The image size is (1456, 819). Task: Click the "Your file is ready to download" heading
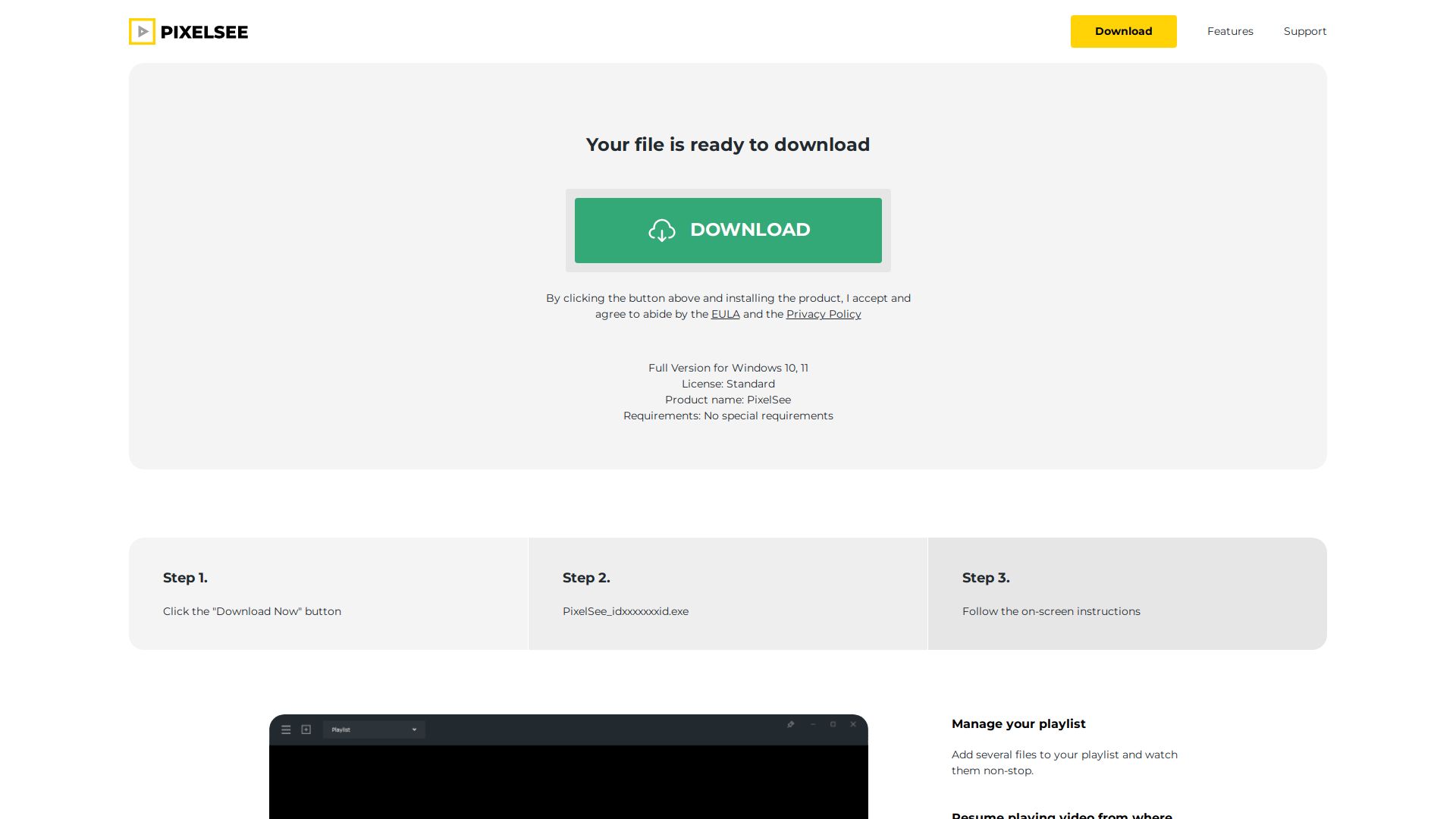click(728, 145)
